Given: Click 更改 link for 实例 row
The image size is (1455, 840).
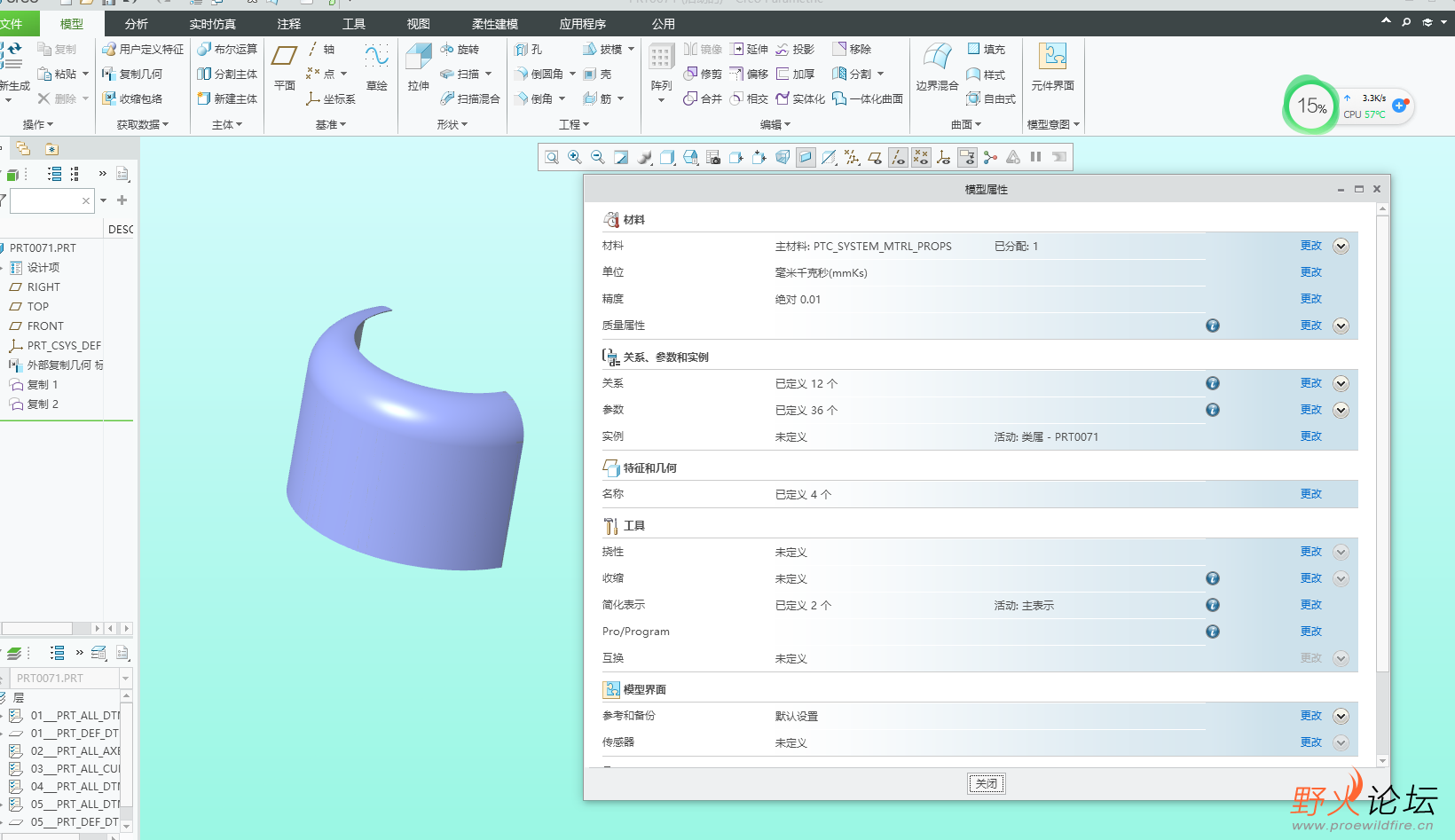Looking at the screenshot, I should (1310, 436).
